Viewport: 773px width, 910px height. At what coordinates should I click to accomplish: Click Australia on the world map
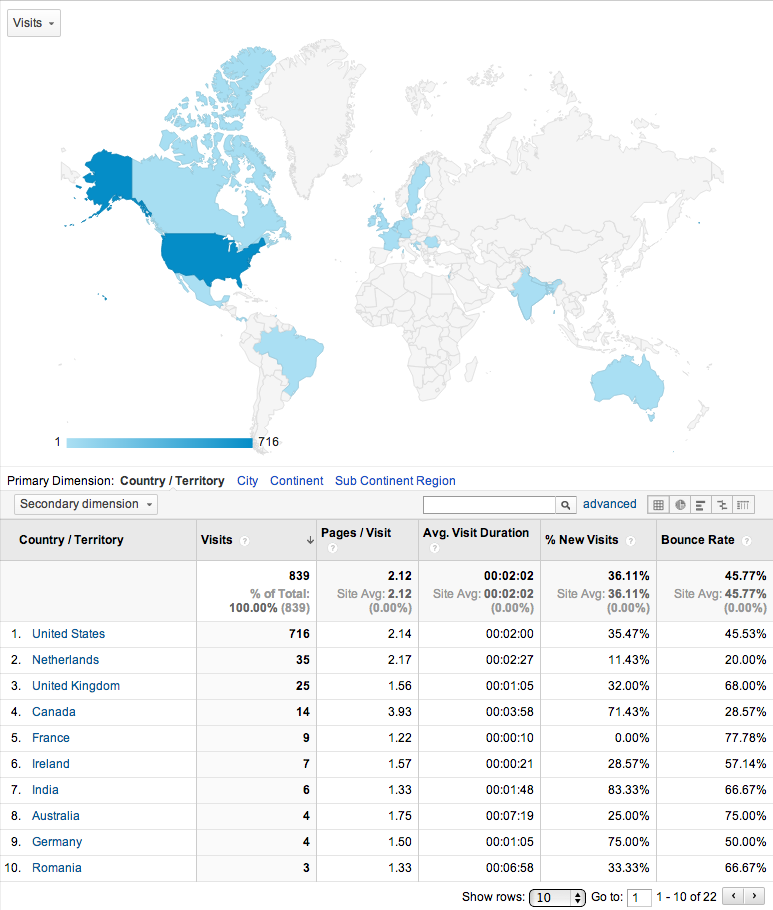tap(626, 383)
